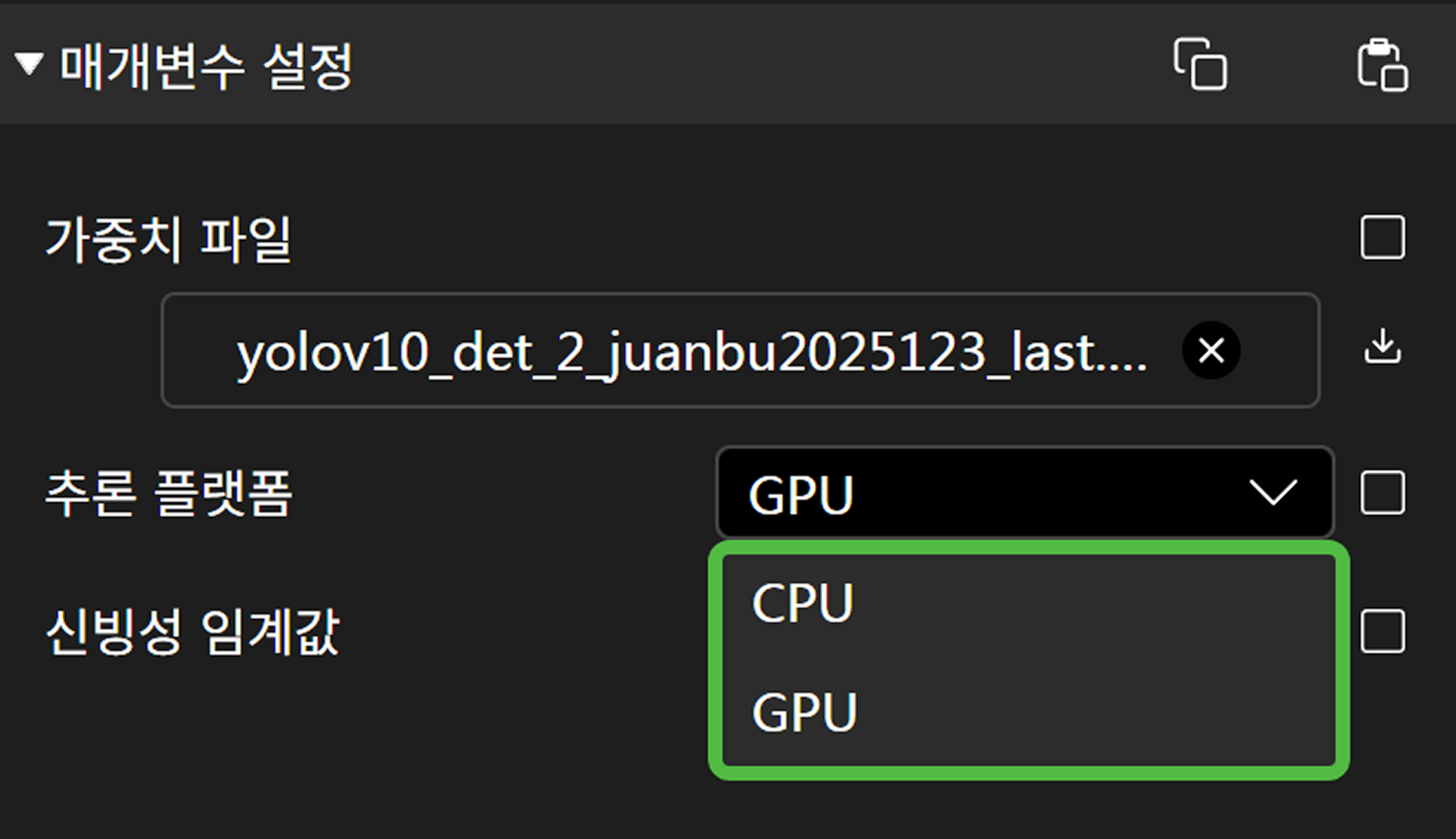Click the yolov10_det_2_juanbu2025123_last file name text
Image resolution: width=1456 pixels, height=839 pixels.
pyautogui.click(x=691, y=352)
